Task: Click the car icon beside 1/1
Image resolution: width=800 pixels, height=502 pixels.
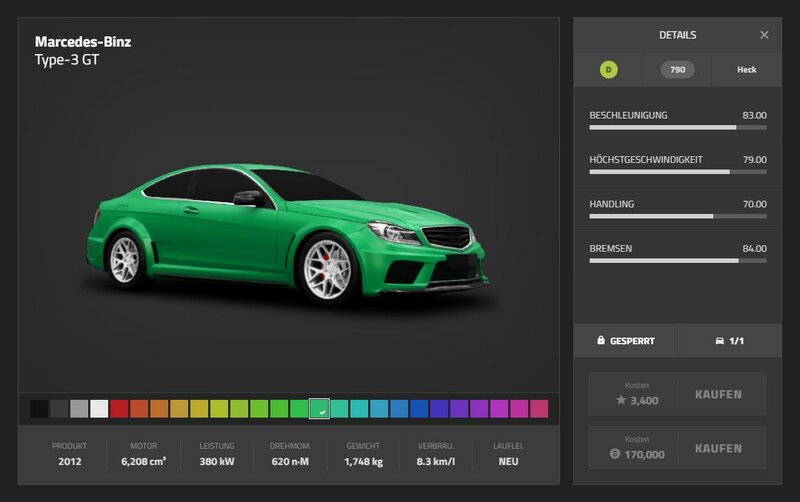Action: 719,341
